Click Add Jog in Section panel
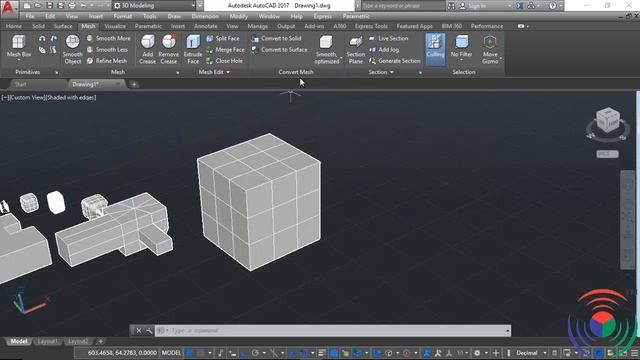Viewport: 640px width, 360px height. (x=384, y=49)
